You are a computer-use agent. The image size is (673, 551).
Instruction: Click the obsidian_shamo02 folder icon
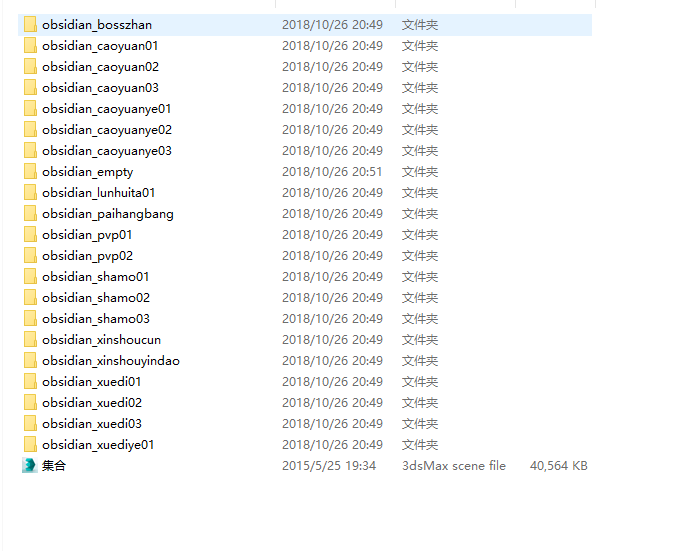[30, 298]
